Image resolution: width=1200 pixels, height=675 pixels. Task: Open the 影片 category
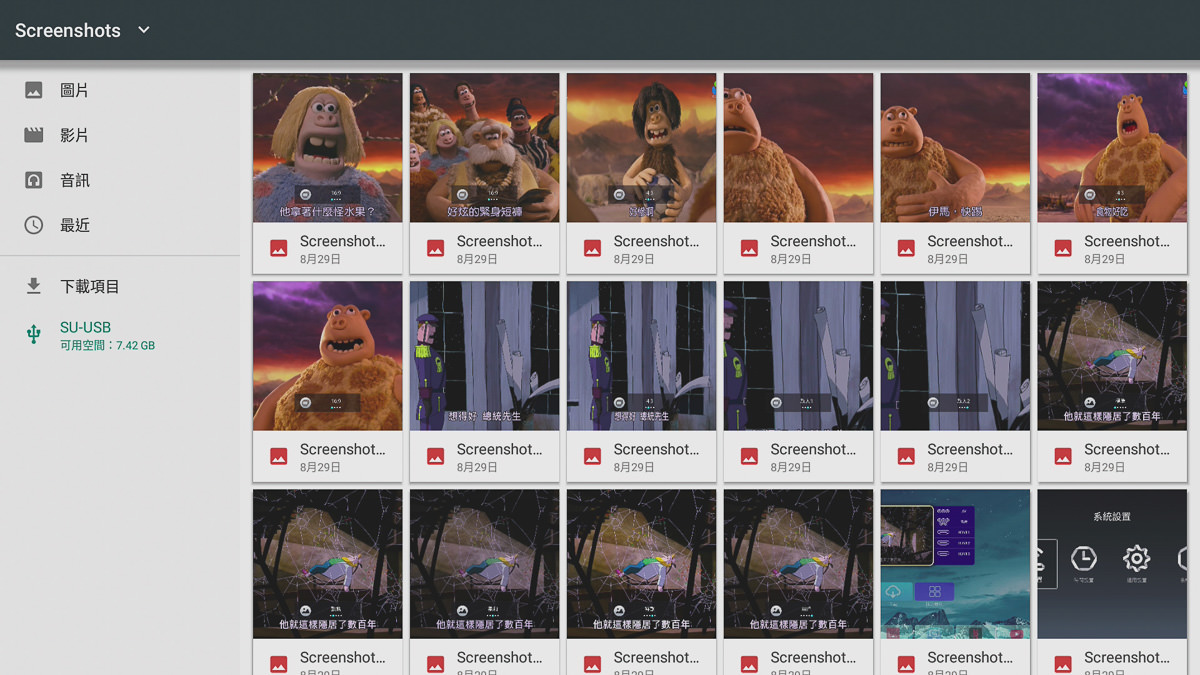pyautogui.click(x=120, y=135)
